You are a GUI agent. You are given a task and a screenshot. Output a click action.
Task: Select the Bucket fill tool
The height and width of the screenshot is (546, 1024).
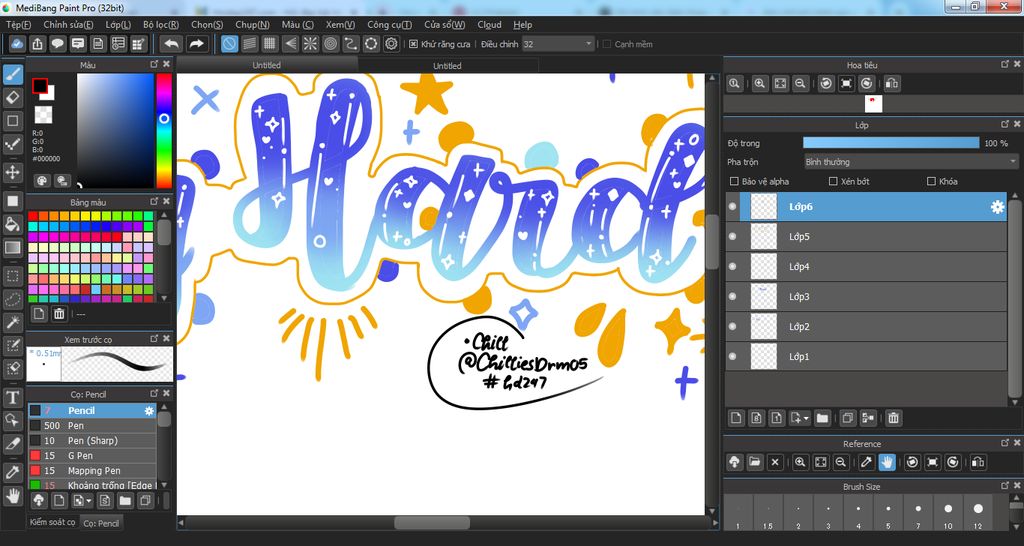[12, 225]
